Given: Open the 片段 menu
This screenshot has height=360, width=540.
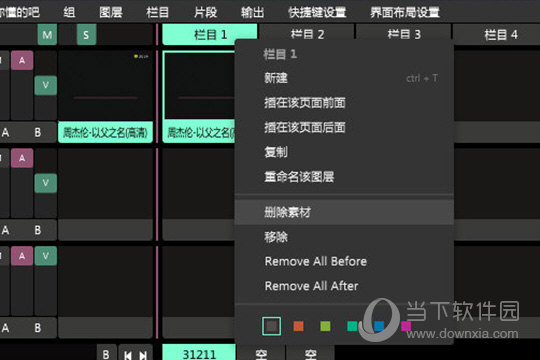Looking at the screenshot, I should [x=205, y=12].
